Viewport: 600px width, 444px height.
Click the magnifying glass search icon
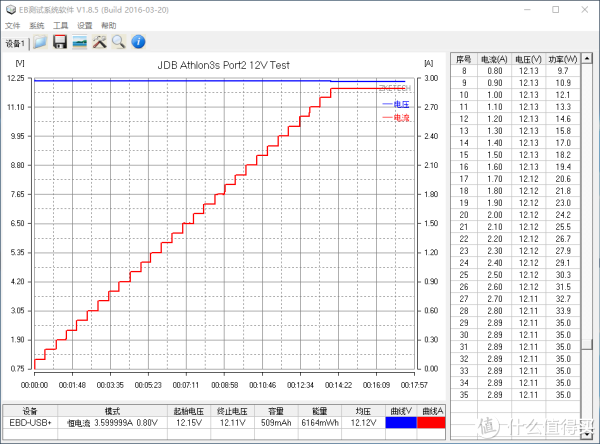tap(119, 42)
